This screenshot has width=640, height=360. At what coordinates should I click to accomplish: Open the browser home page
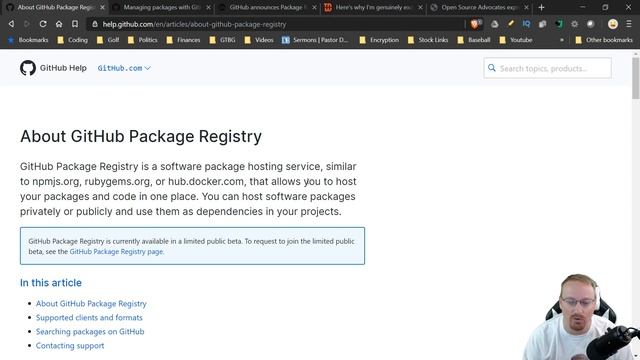[x=59, y=24]
